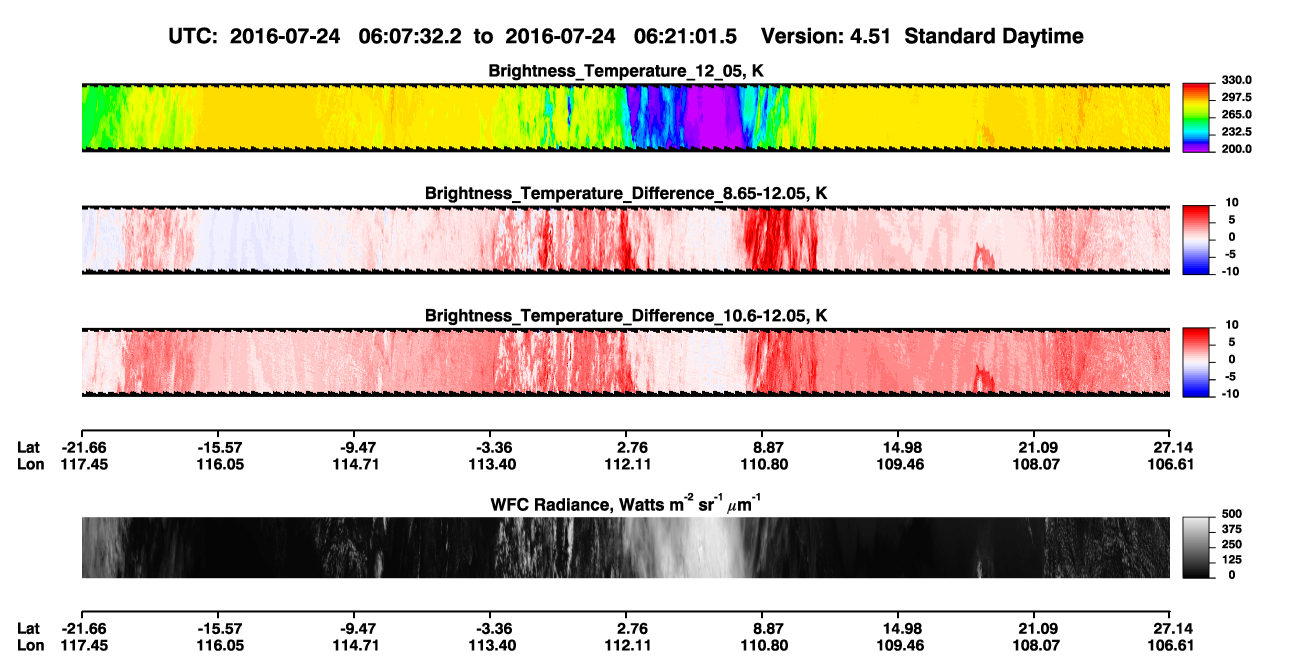Viewport: 1300px width, 667px height.
Task: Click latitude '2.76' on axis above WFC panel
Action: click(628, 447)
